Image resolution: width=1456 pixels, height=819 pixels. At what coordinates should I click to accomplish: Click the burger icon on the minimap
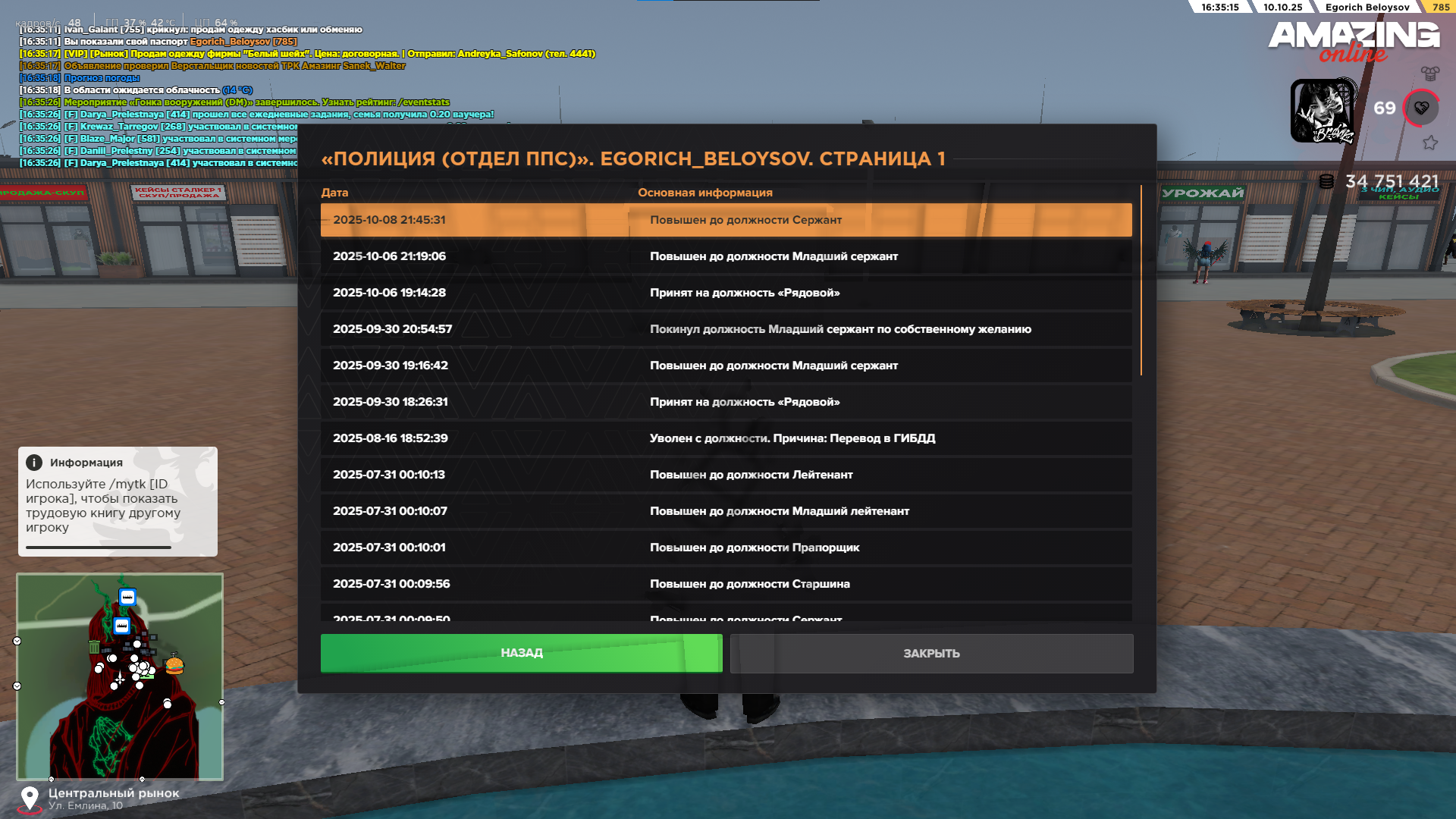(x=174, y=666)
